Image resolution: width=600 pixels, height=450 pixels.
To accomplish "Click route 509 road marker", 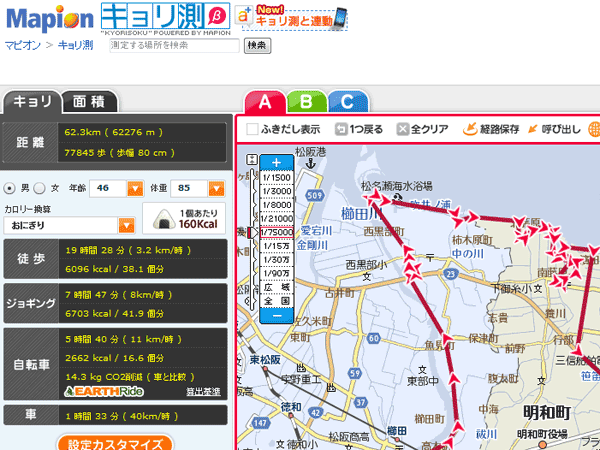I will (x=314, y=196).
